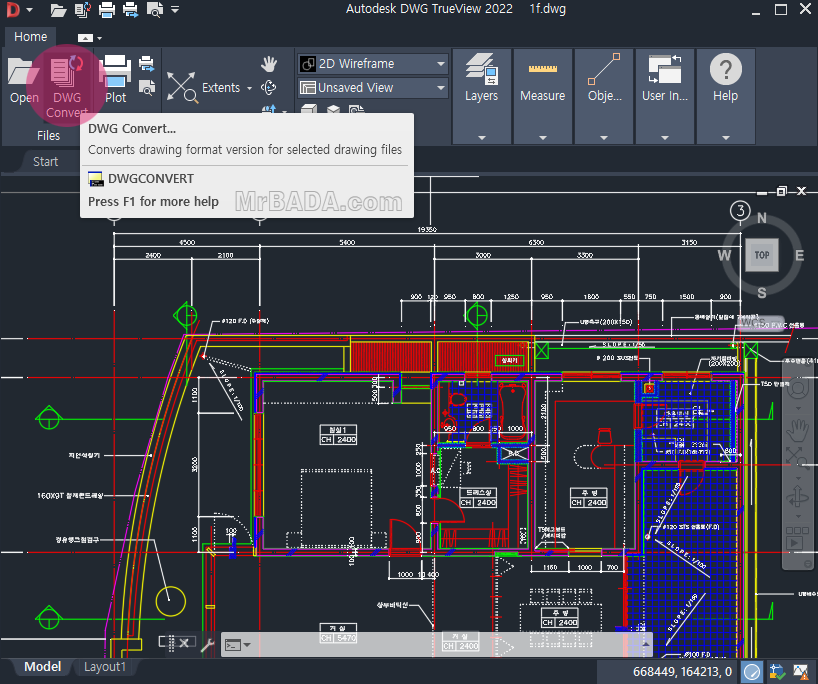Restore the drawing viewport window

point(781,191)
